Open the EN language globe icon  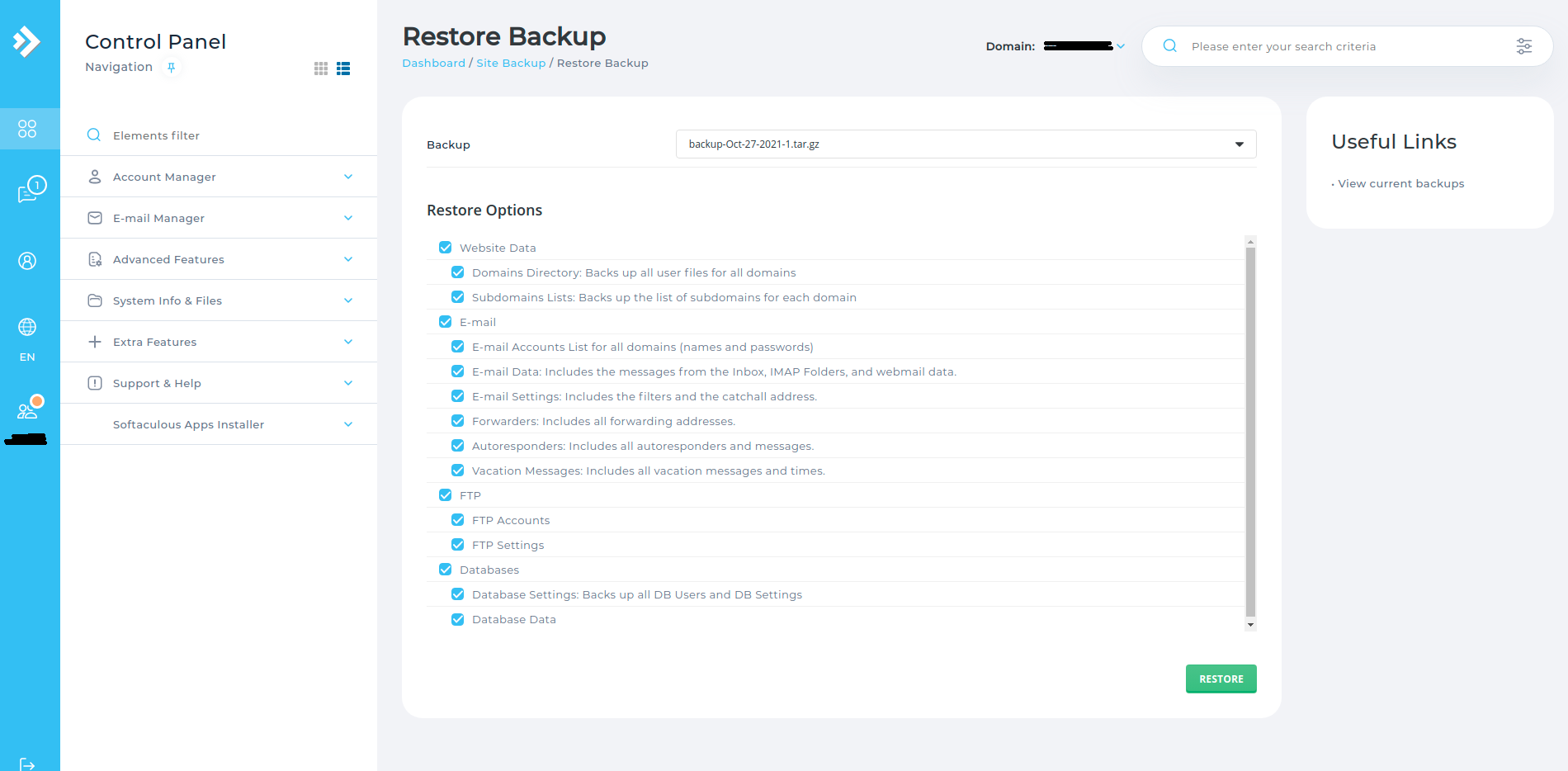[27, 328]
